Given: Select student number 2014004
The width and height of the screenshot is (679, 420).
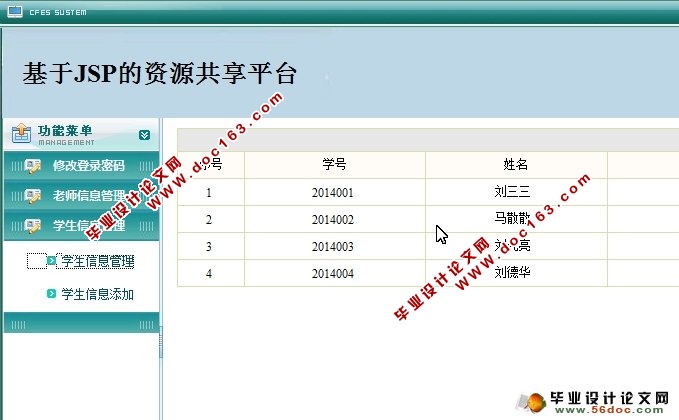Looking at the screenshot, I should (333, 273).
